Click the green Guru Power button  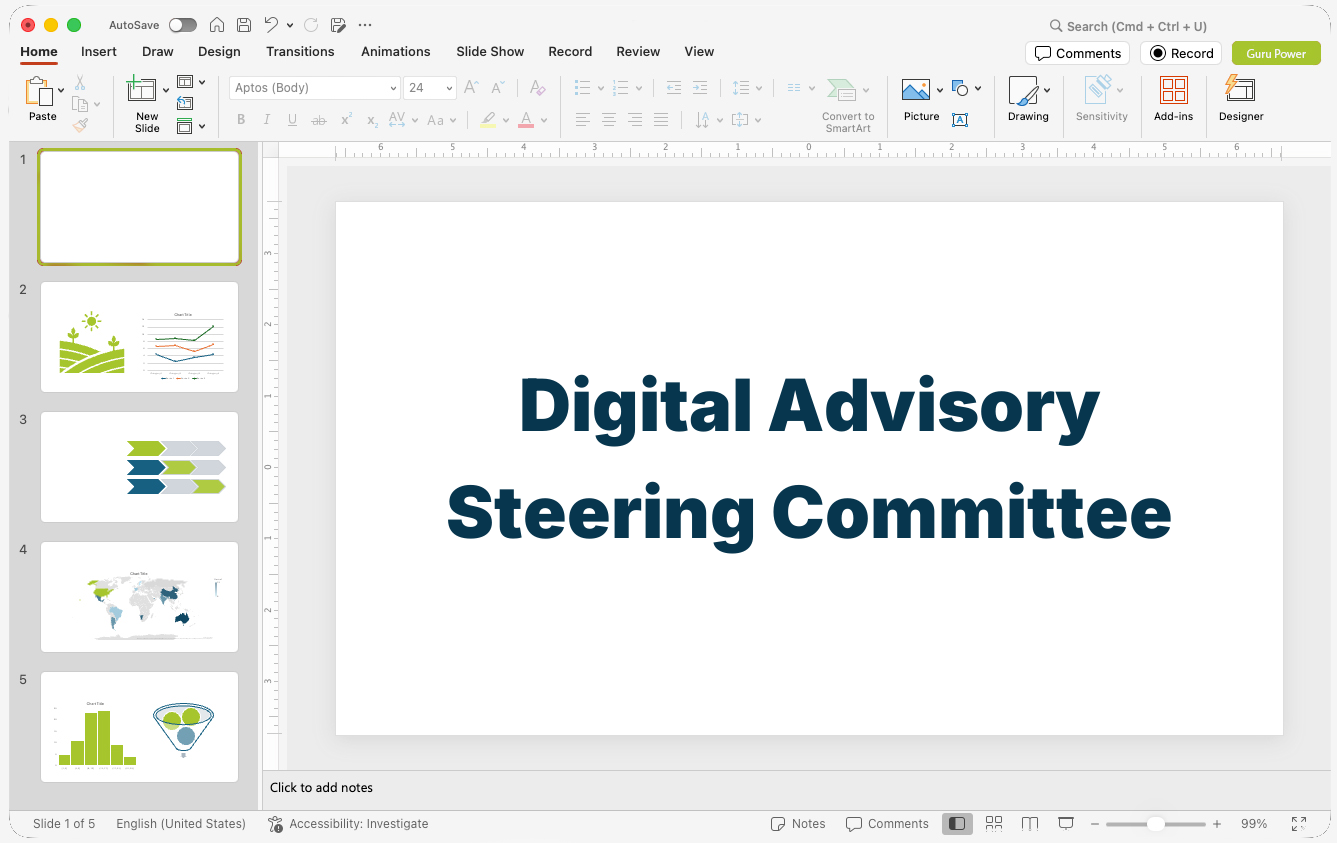tap(1276, 53)
